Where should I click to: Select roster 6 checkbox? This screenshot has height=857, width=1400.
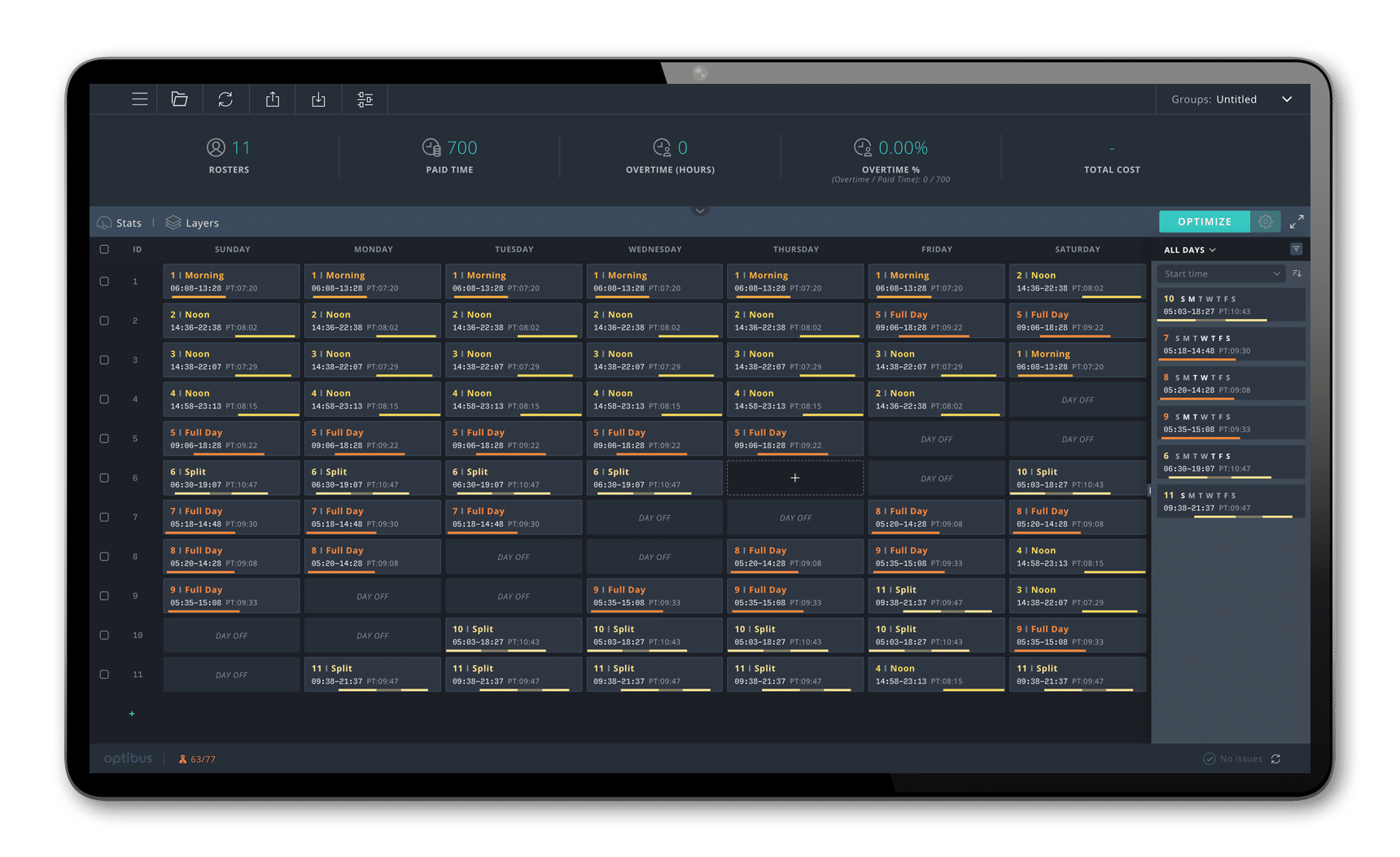104,478
